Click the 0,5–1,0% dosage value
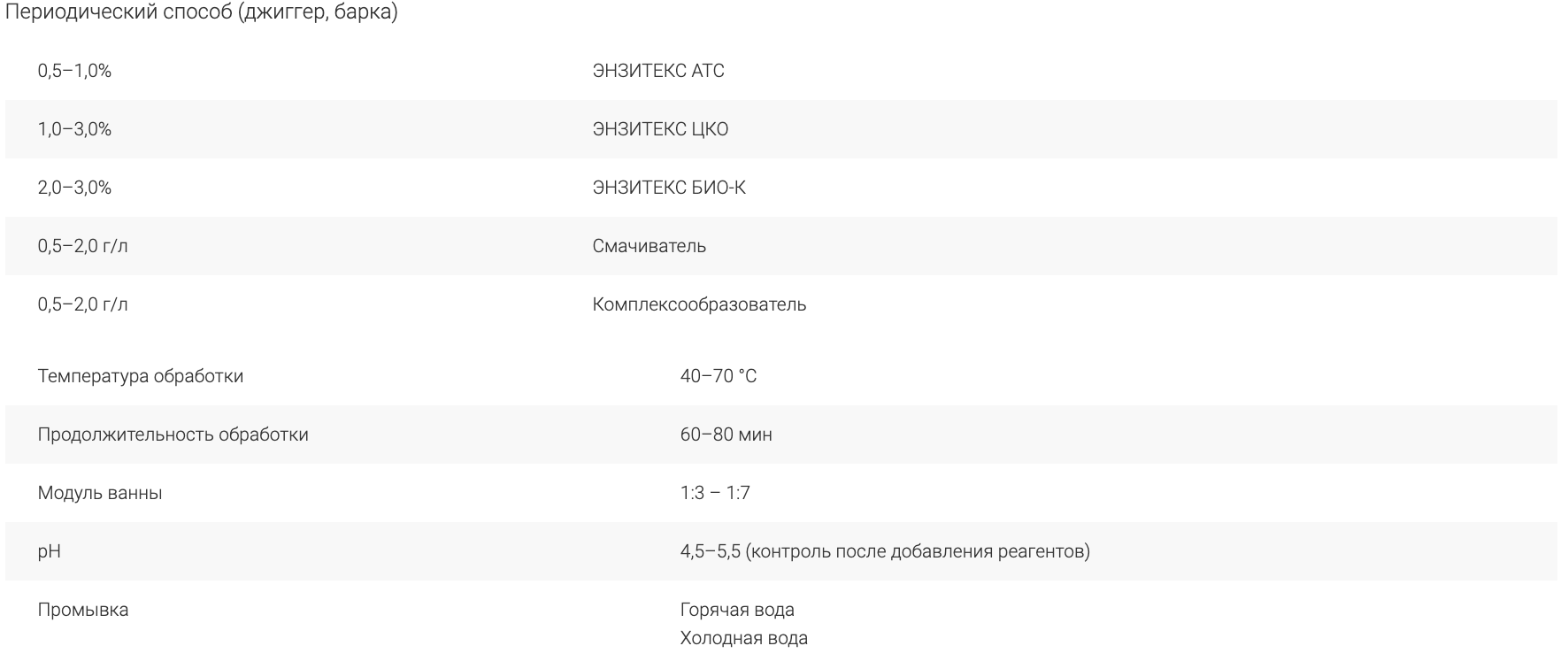Viewport: 1568px width, 669px height. [x=74, y=71]
